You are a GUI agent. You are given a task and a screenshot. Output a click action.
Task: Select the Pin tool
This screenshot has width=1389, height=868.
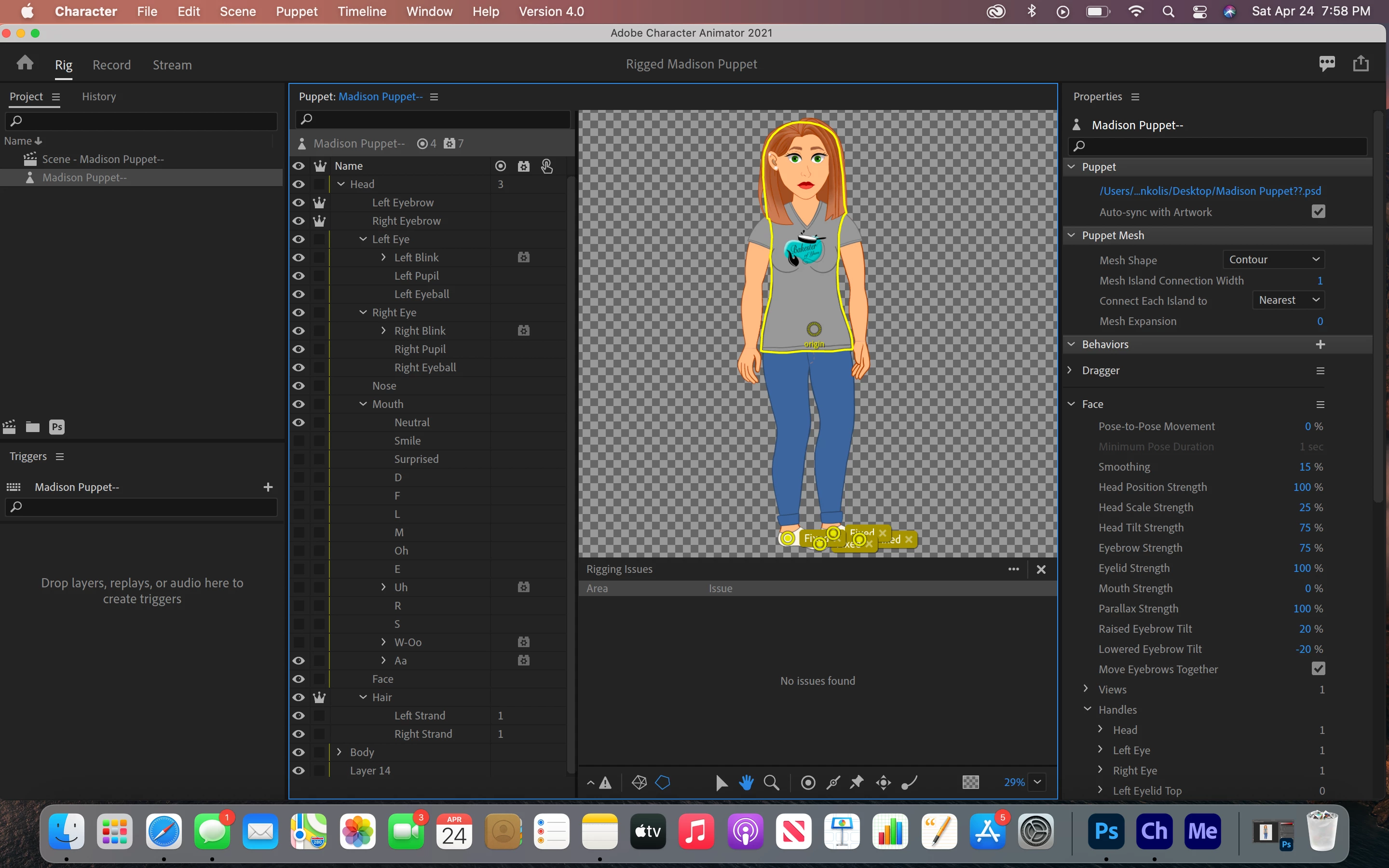point(857,783)
